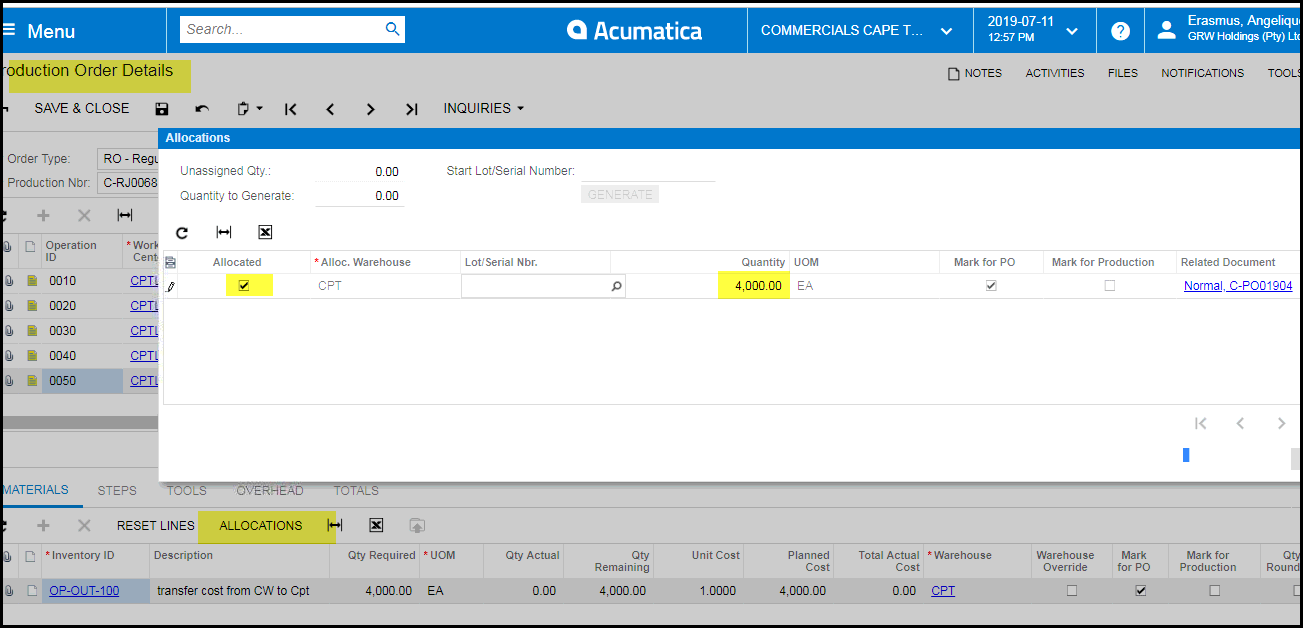Toggle Warehouse Override checkbox in materials row
1303x628 pixels.
pyautogui.click(x=1071, y=591)
